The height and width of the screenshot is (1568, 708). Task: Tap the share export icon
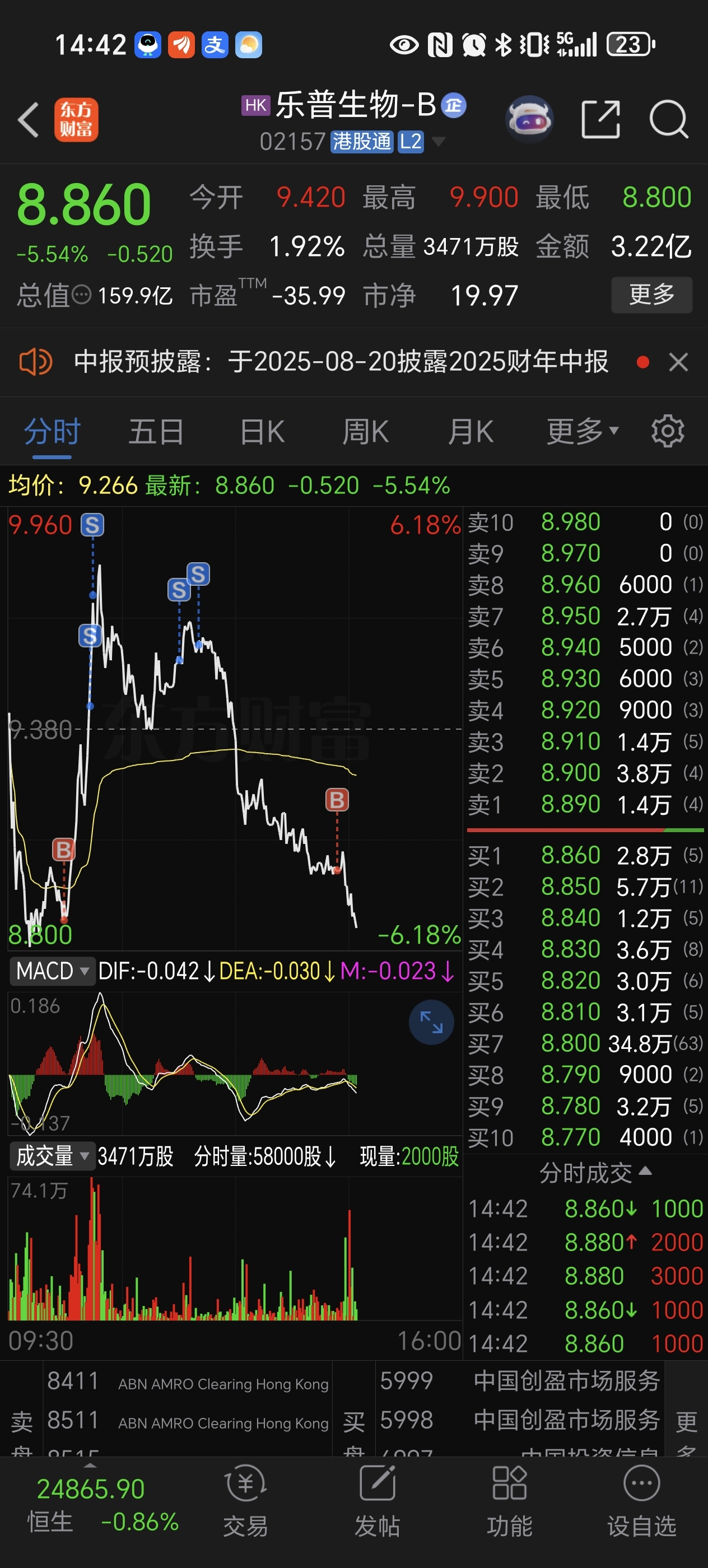click(x=600, y=119)
